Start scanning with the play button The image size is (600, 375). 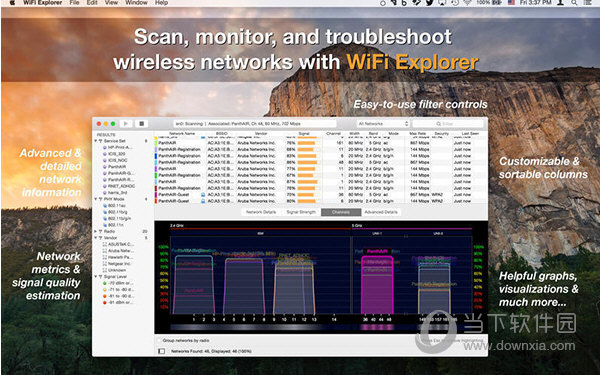(126, 124)
